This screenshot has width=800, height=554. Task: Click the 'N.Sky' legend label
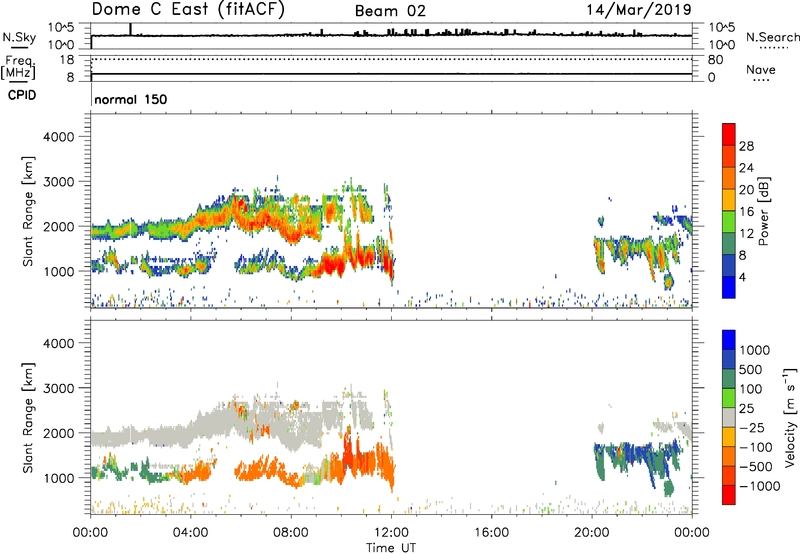point(19,37)
